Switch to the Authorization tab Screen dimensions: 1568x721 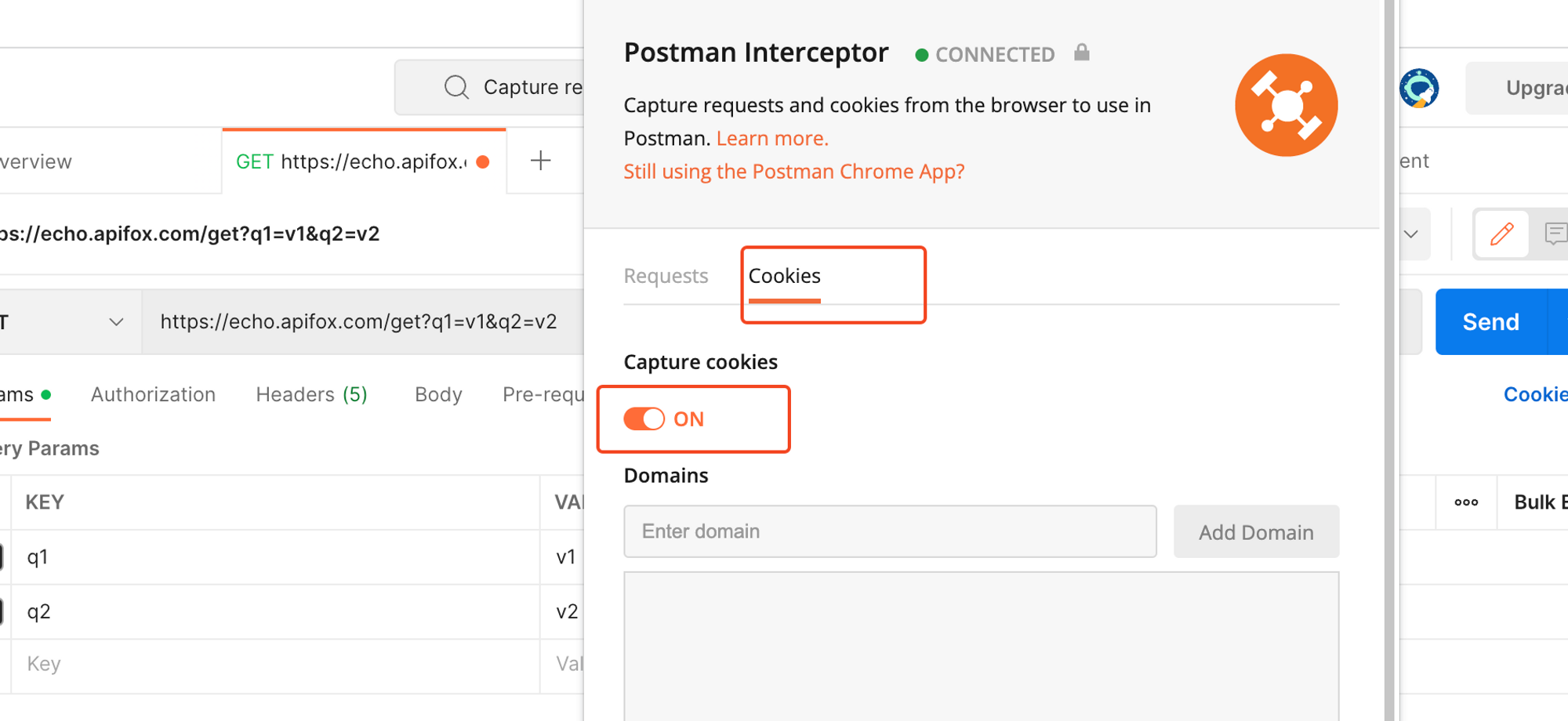153,394
